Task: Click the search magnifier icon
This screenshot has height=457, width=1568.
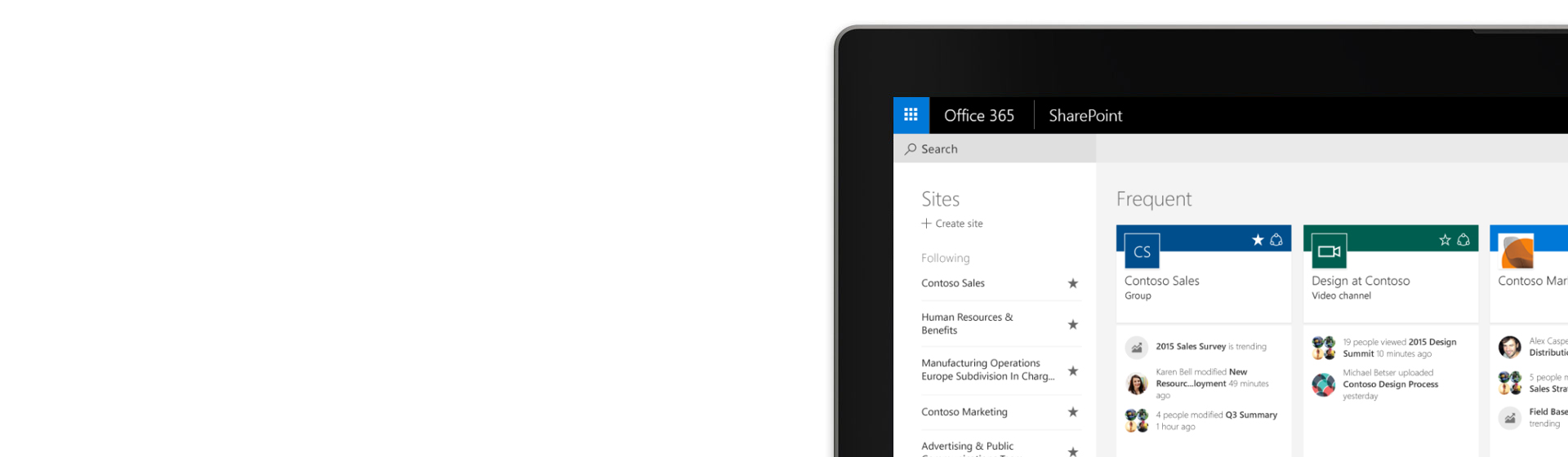Action: coord(910,149)
